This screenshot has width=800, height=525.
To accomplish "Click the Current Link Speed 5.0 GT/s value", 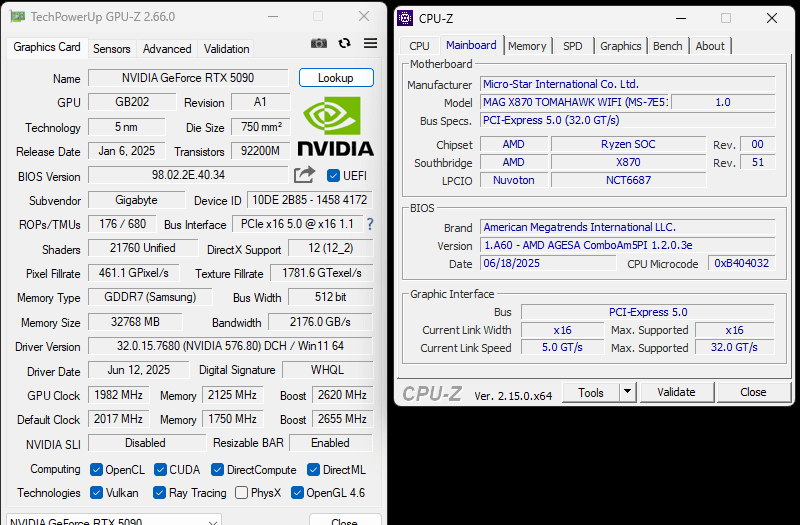I will click(562, 347).
